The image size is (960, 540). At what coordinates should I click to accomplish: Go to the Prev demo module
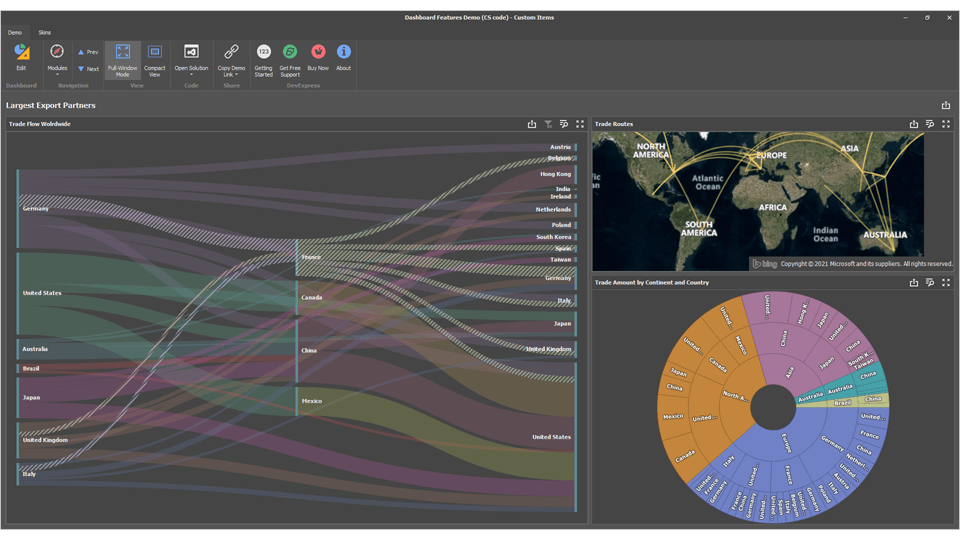(88, 52)
